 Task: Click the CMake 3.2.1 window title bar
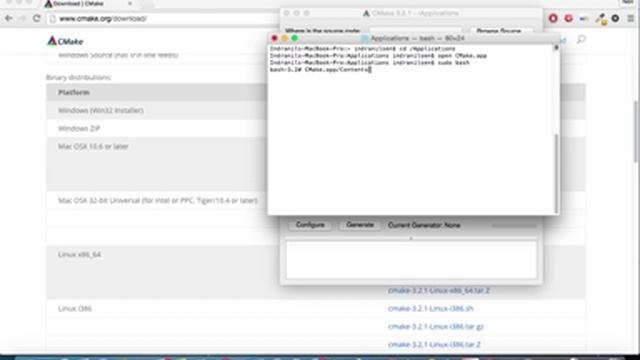(x=411, y=13)
